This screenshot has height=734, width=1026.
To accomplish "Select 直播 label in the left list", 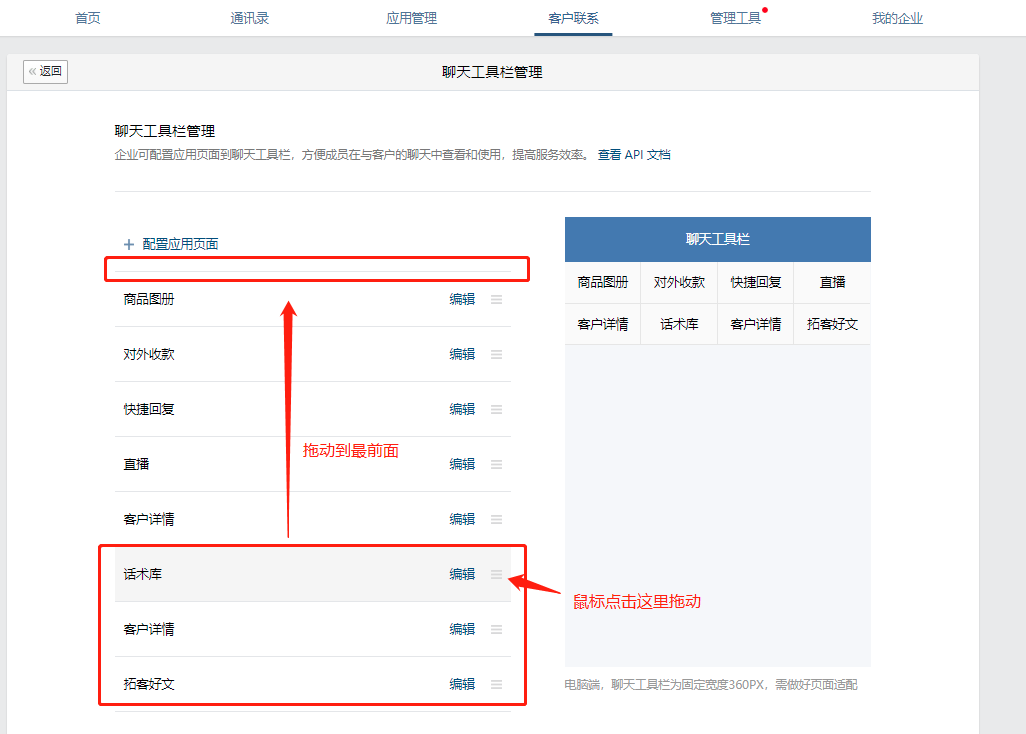I will pos(136,464).
